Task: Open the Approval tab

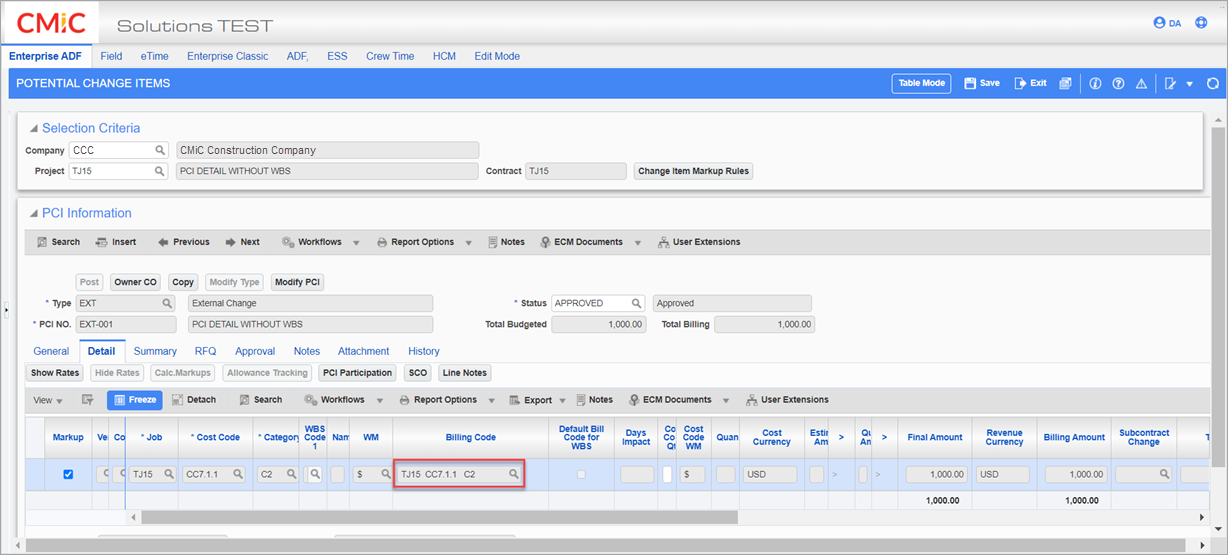Action: 255,351
